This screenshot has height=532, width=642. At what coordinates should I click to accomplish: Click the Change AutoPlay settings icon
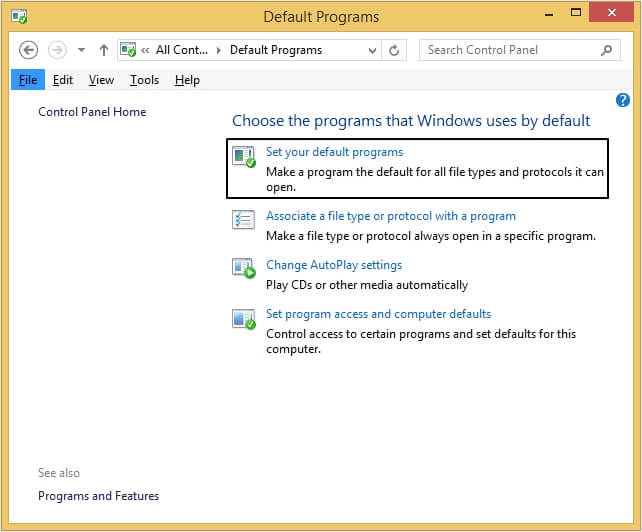244,269
